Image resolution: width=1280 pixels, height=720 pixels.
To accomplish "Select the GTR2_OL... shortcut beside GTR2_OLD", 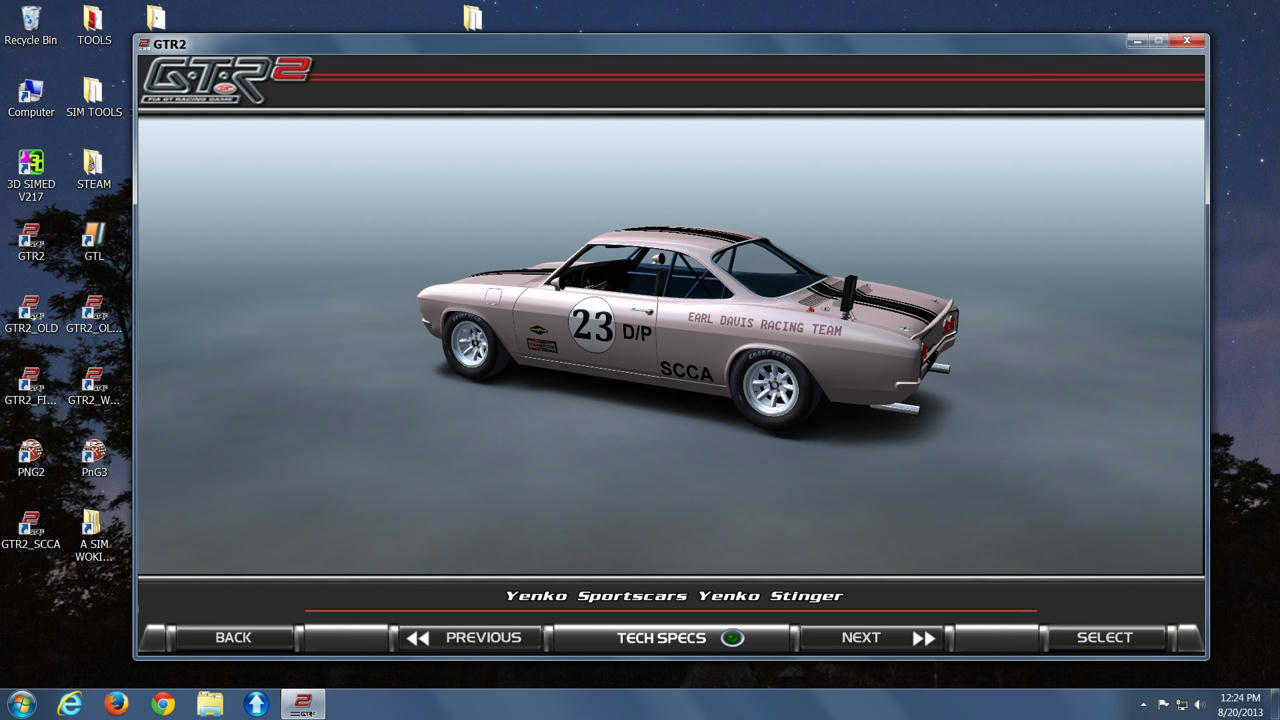I will point(94,314).
